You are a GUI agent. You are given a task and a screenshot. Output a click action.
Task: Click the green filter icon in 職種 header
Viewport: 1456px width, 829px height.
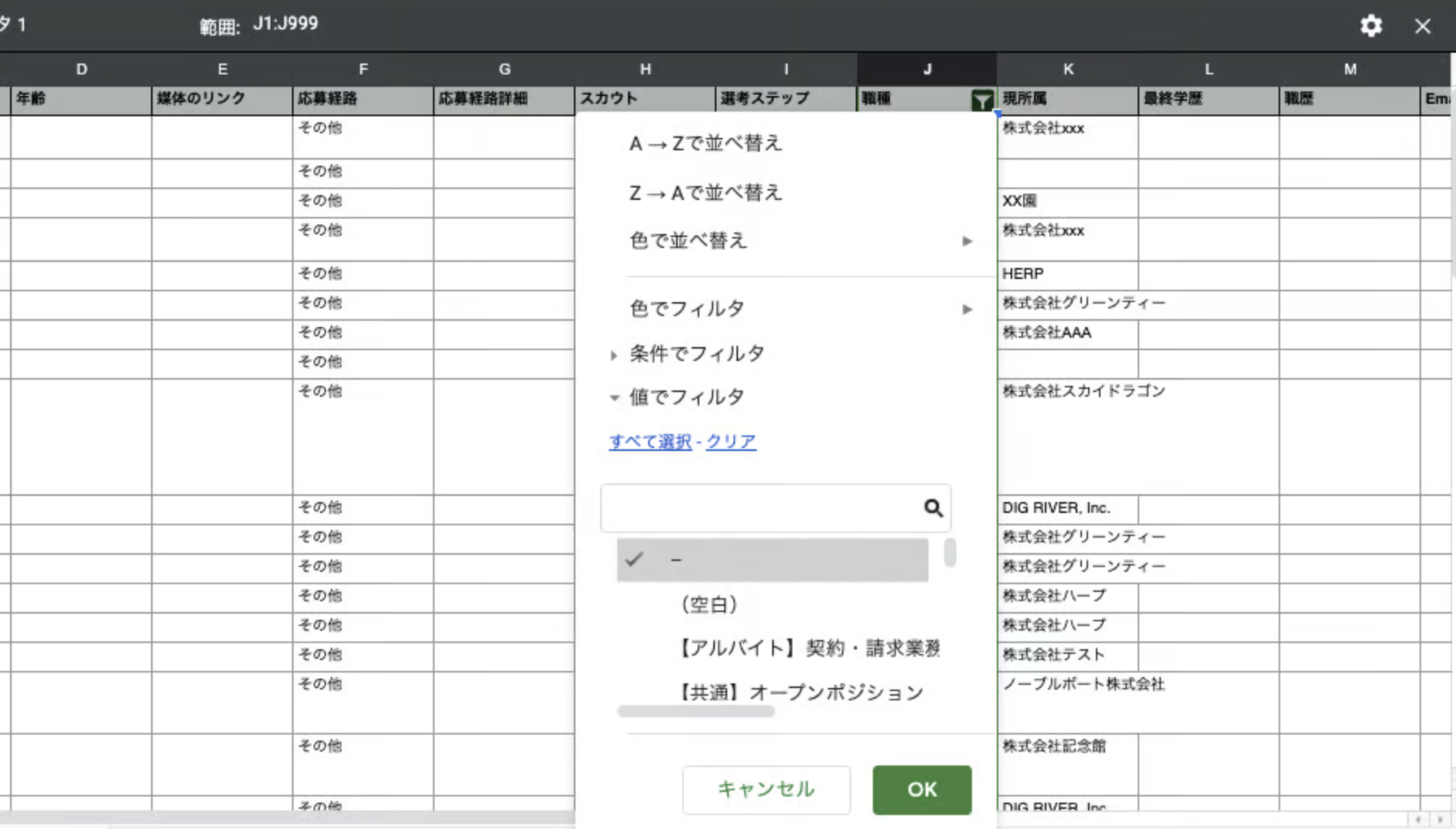[981, 100]
